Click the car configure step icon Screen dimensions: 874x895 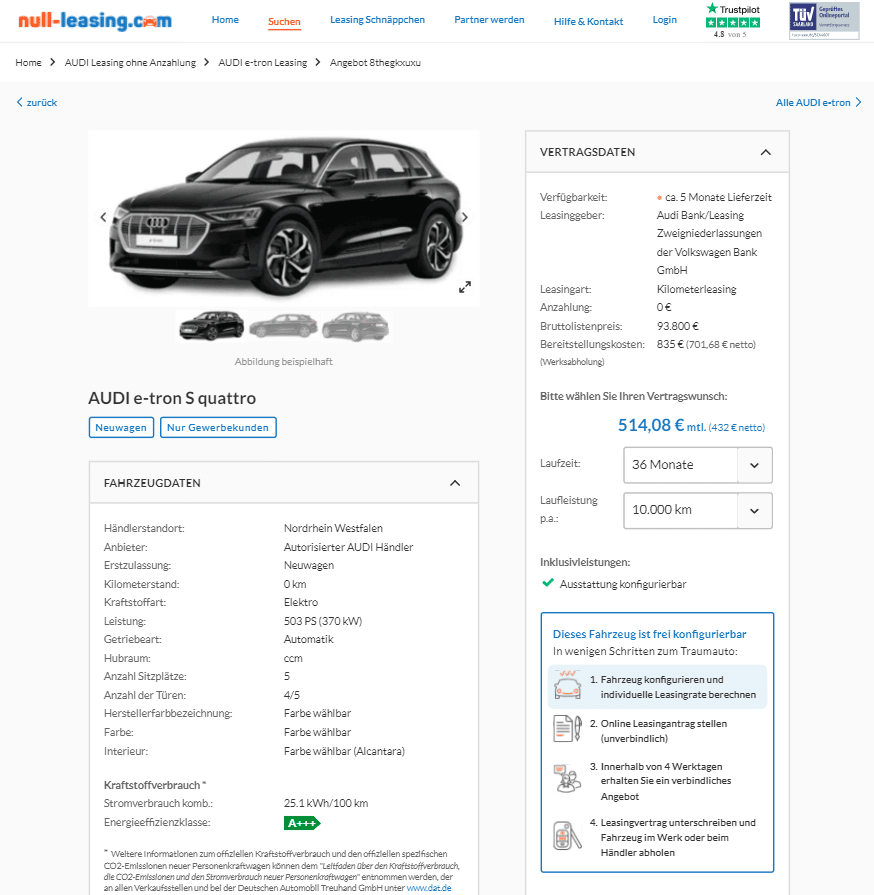567,685
